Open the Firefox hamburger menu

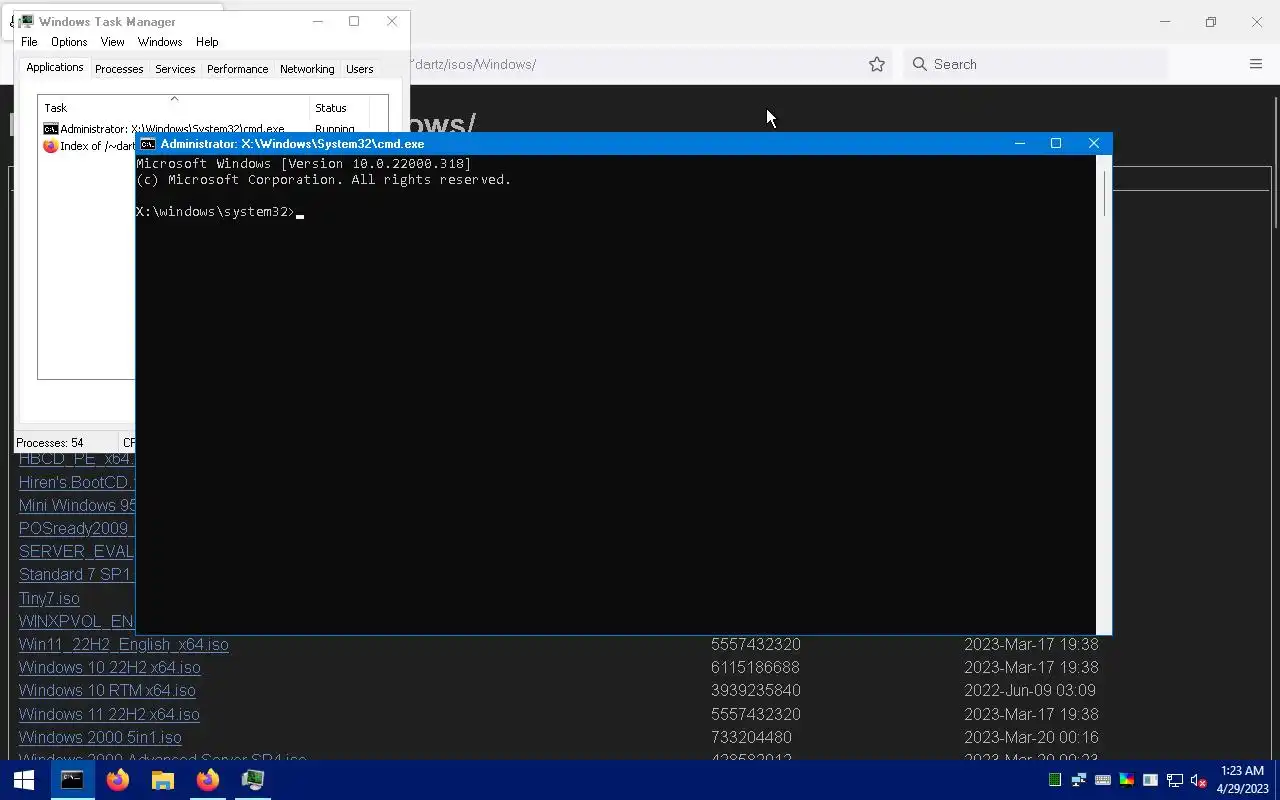1256,64
